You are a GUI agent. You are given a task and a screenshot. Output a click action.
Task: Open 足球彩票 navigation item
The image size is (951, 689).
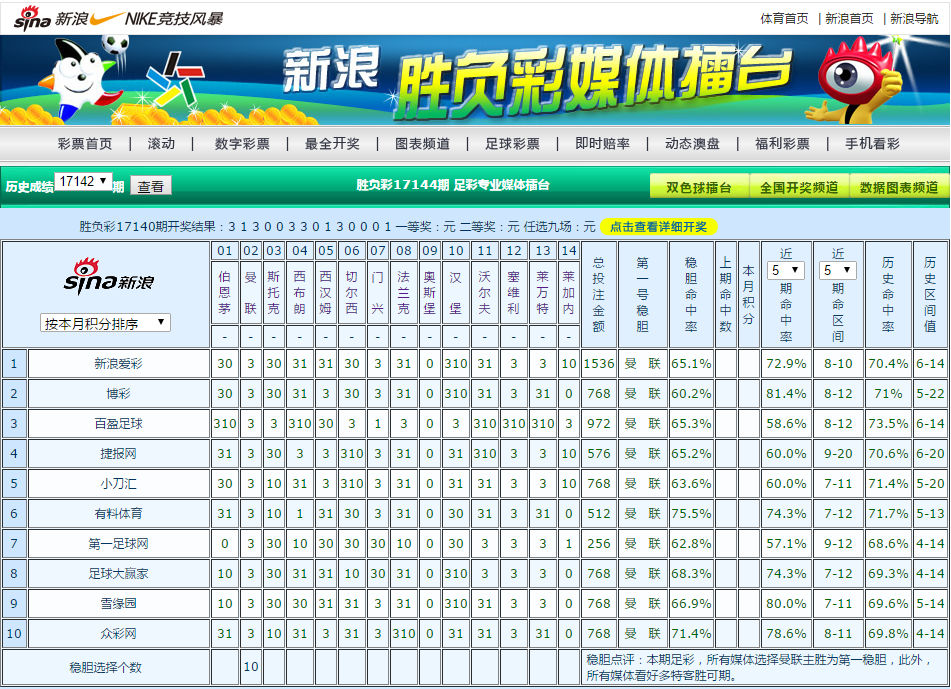click(512, 144)
